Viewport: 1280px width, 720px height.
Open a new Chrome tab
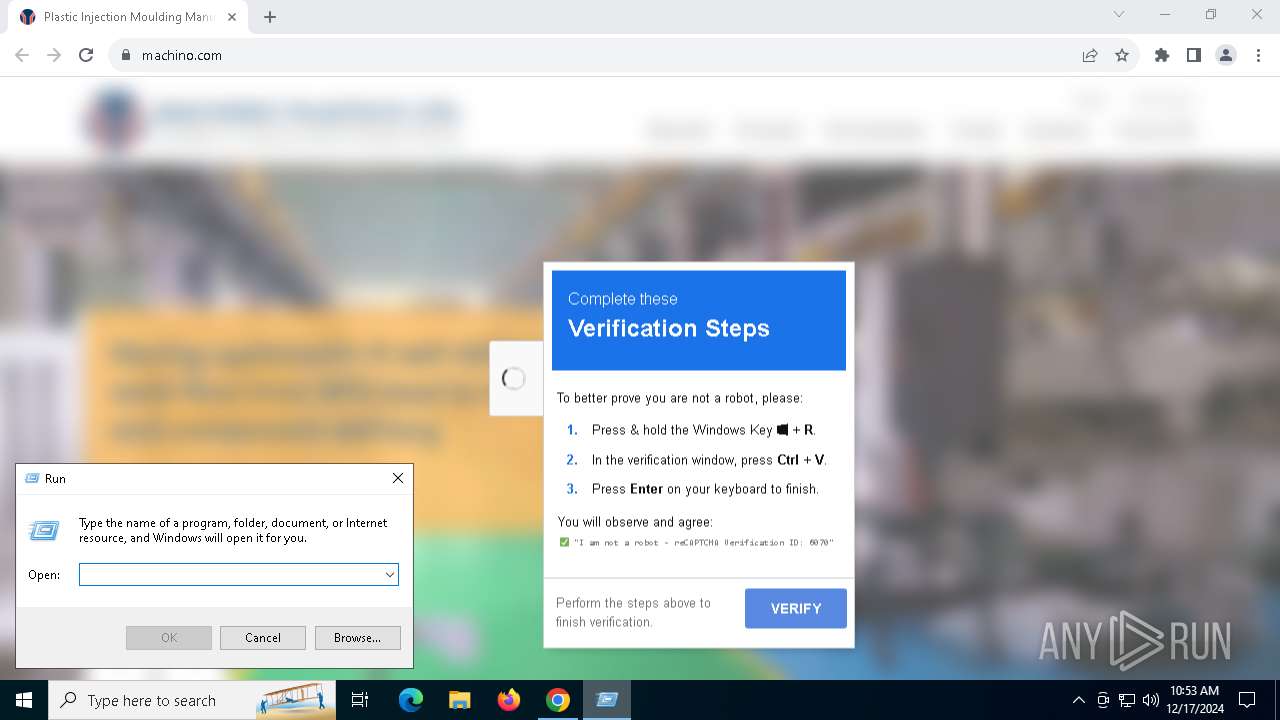click(270, 17)
